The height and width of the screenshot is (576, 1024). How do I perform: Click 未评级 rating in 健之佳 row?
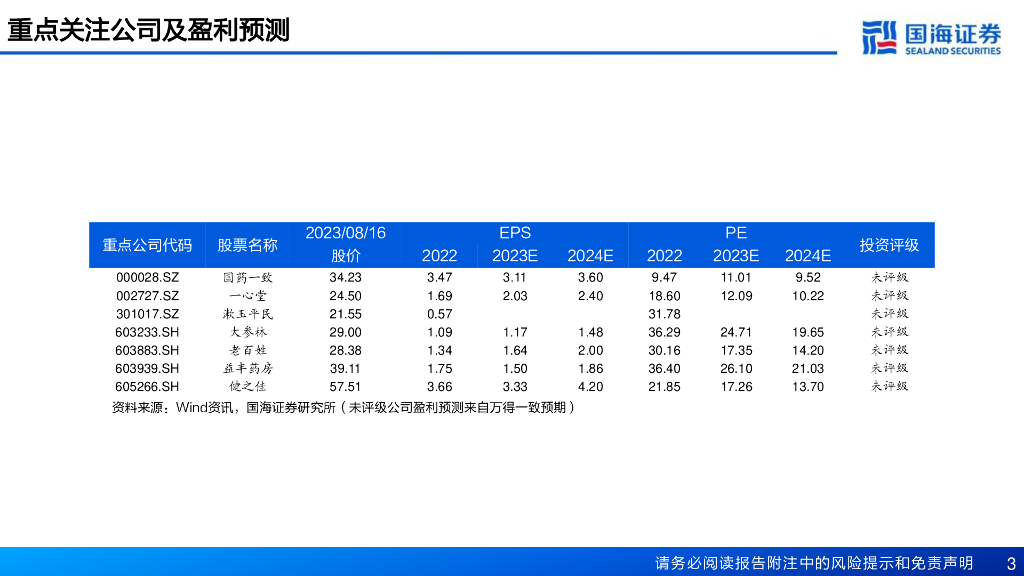pyautogui.click(x=889, y=387)
